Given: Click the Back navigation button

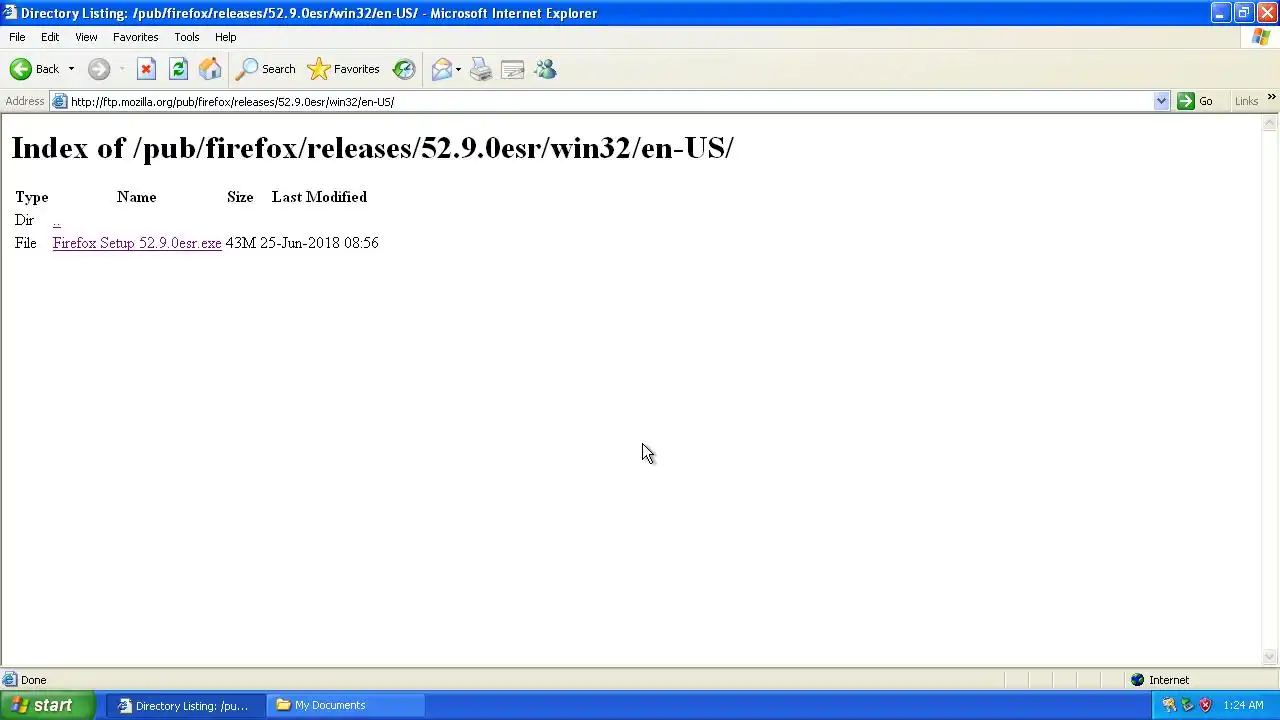Looking at the screenshot, I should [34, 69].
